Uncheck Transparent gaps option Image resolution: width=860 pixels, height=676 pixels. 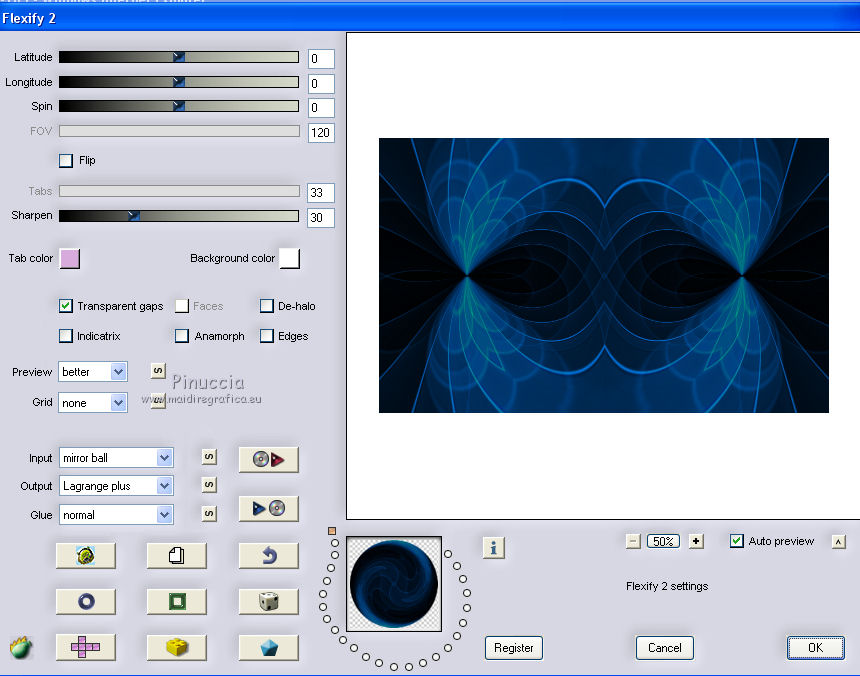click(x=66, y=306)
